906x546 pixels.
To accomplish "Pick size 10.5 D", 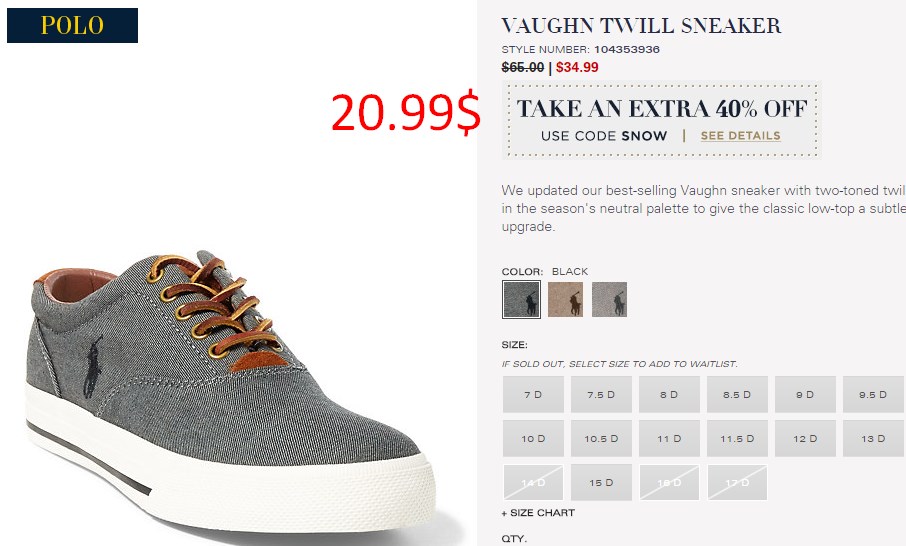I will click(601, 439).
